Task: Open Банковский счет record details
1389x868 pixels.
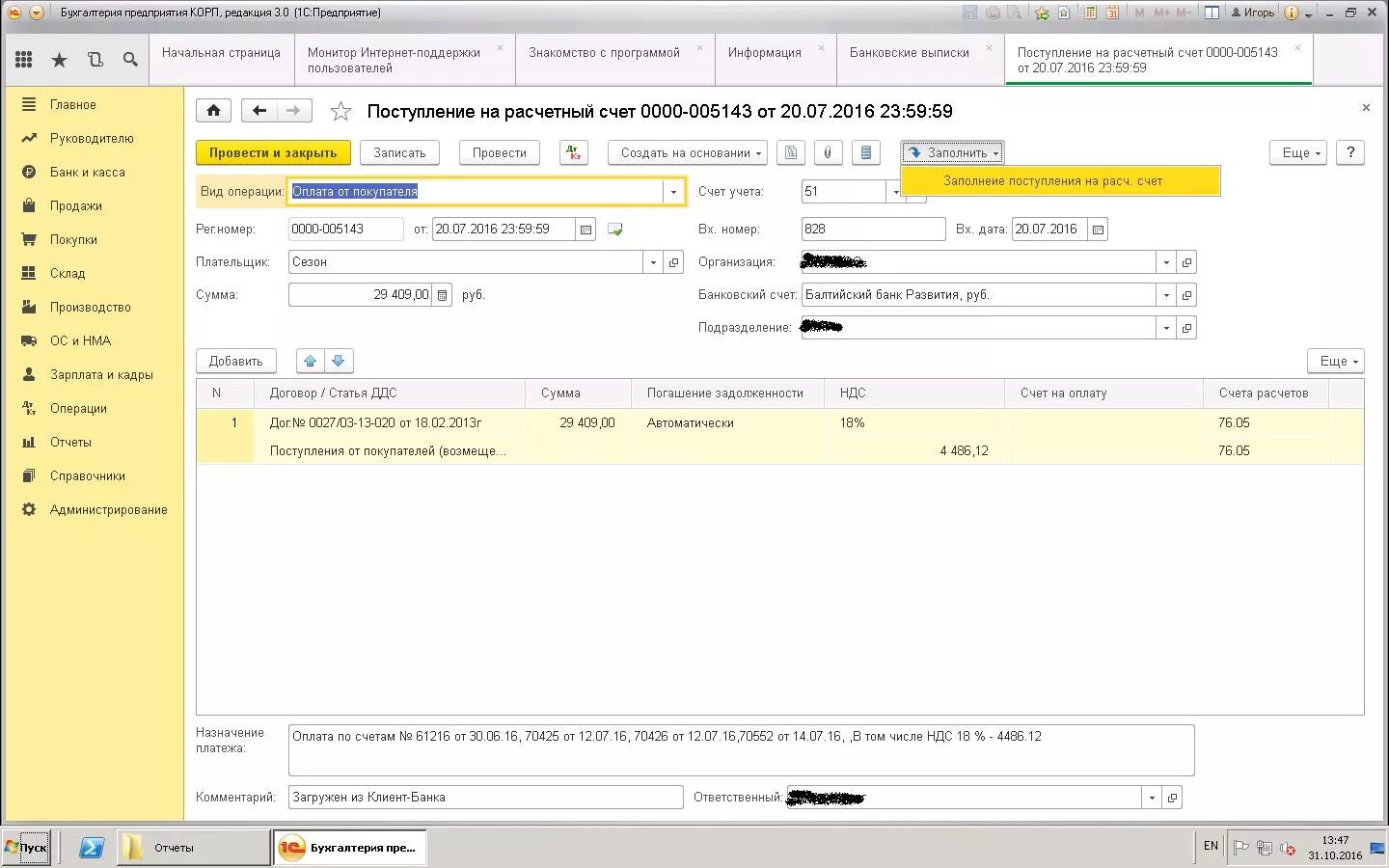Action: pos(1186,295)
